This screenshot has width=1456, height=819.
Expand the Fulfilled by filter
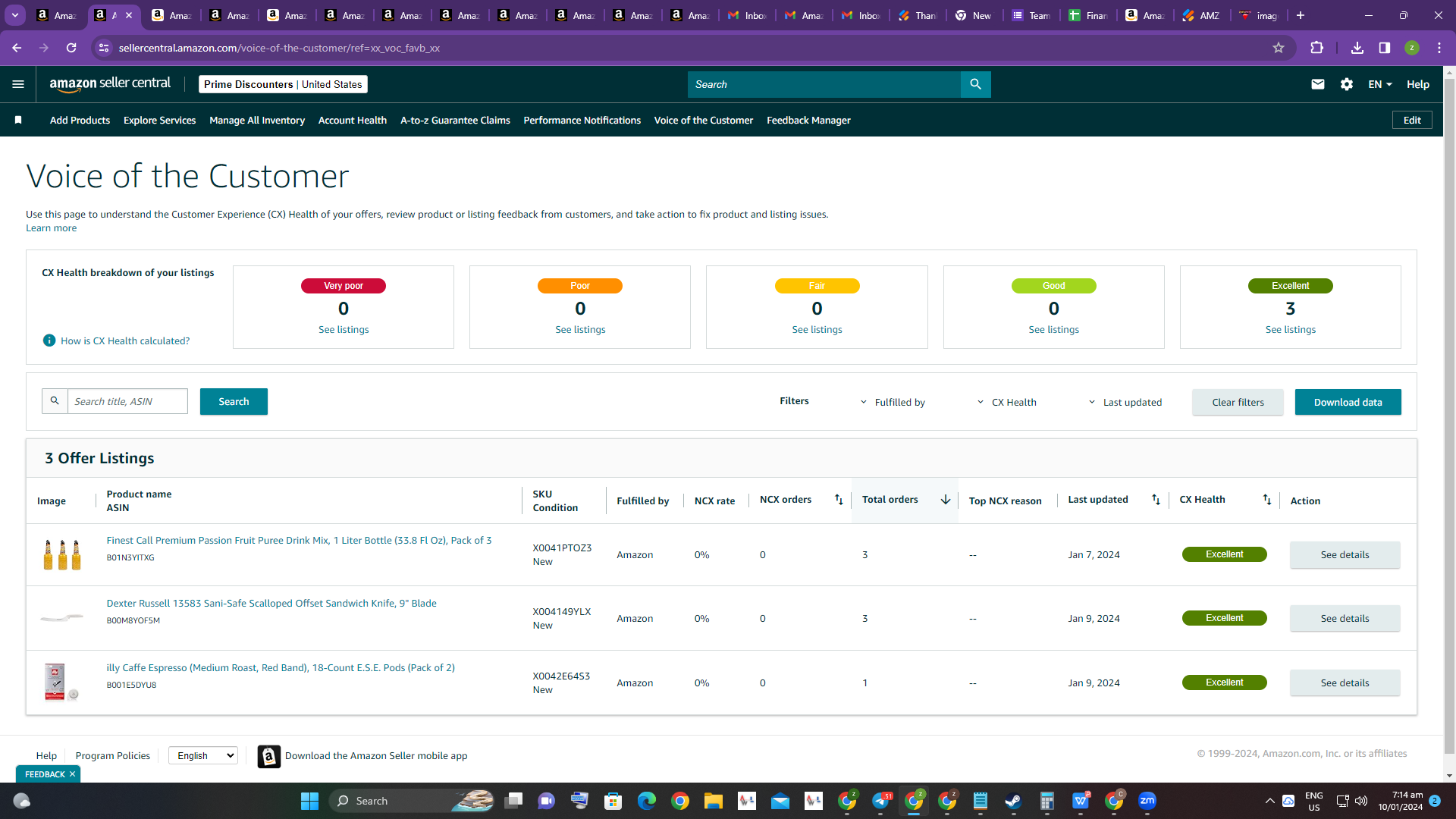click(x=893, y=402)
